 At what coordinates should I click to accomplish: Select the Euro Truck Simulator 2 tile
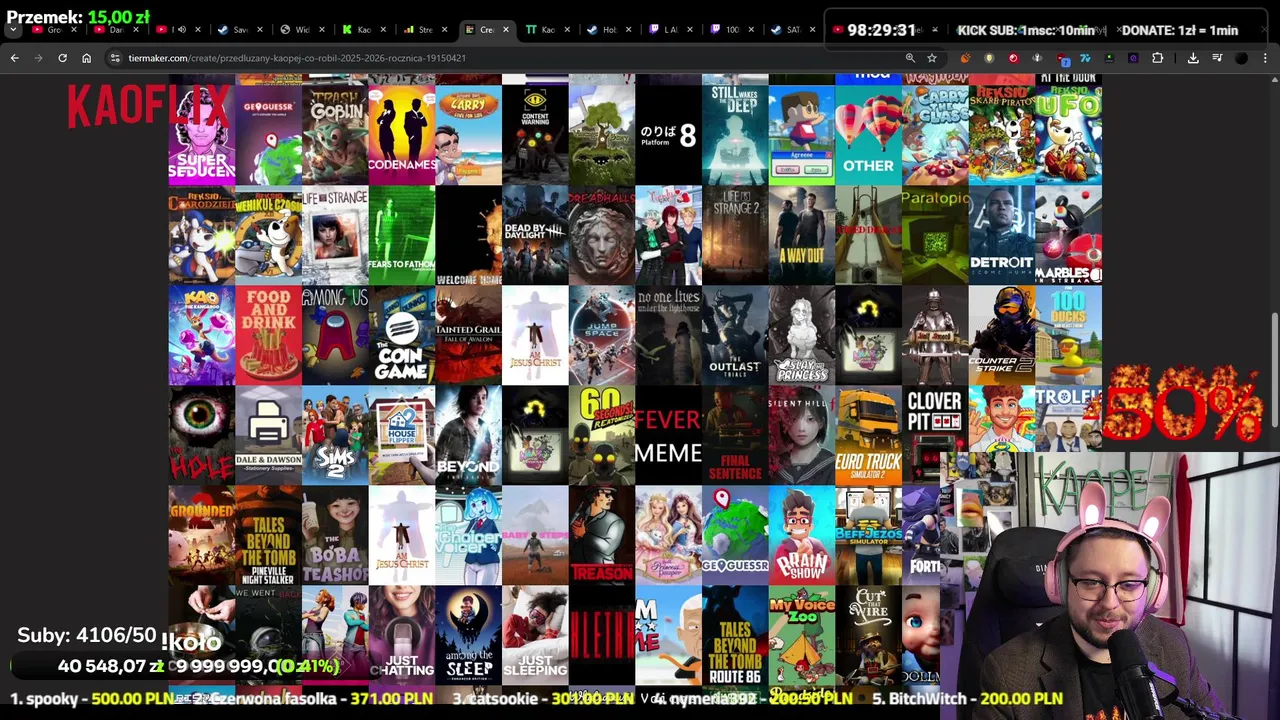pos(868,435)
